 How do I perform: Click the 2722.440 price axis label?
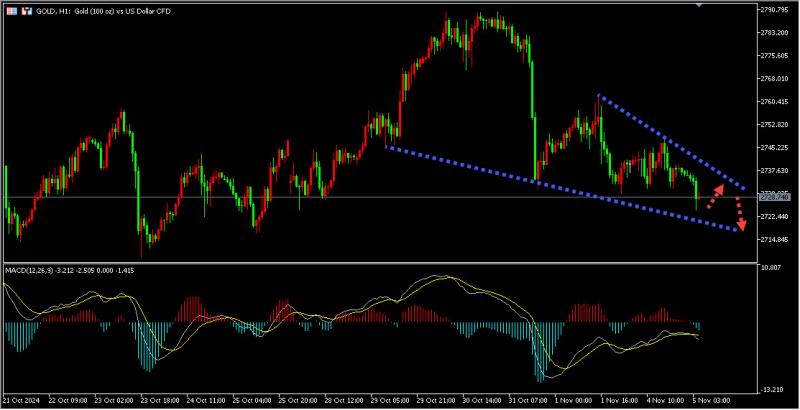pyautogui.click(x=776, y=217)
